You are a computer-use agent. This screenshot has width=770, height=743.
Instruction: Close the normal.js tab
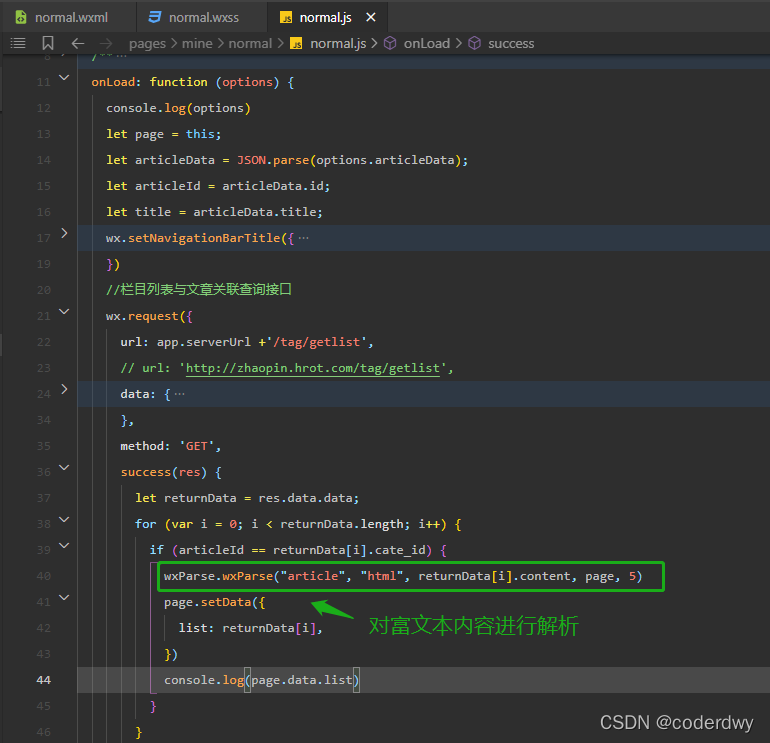[371, 17]
